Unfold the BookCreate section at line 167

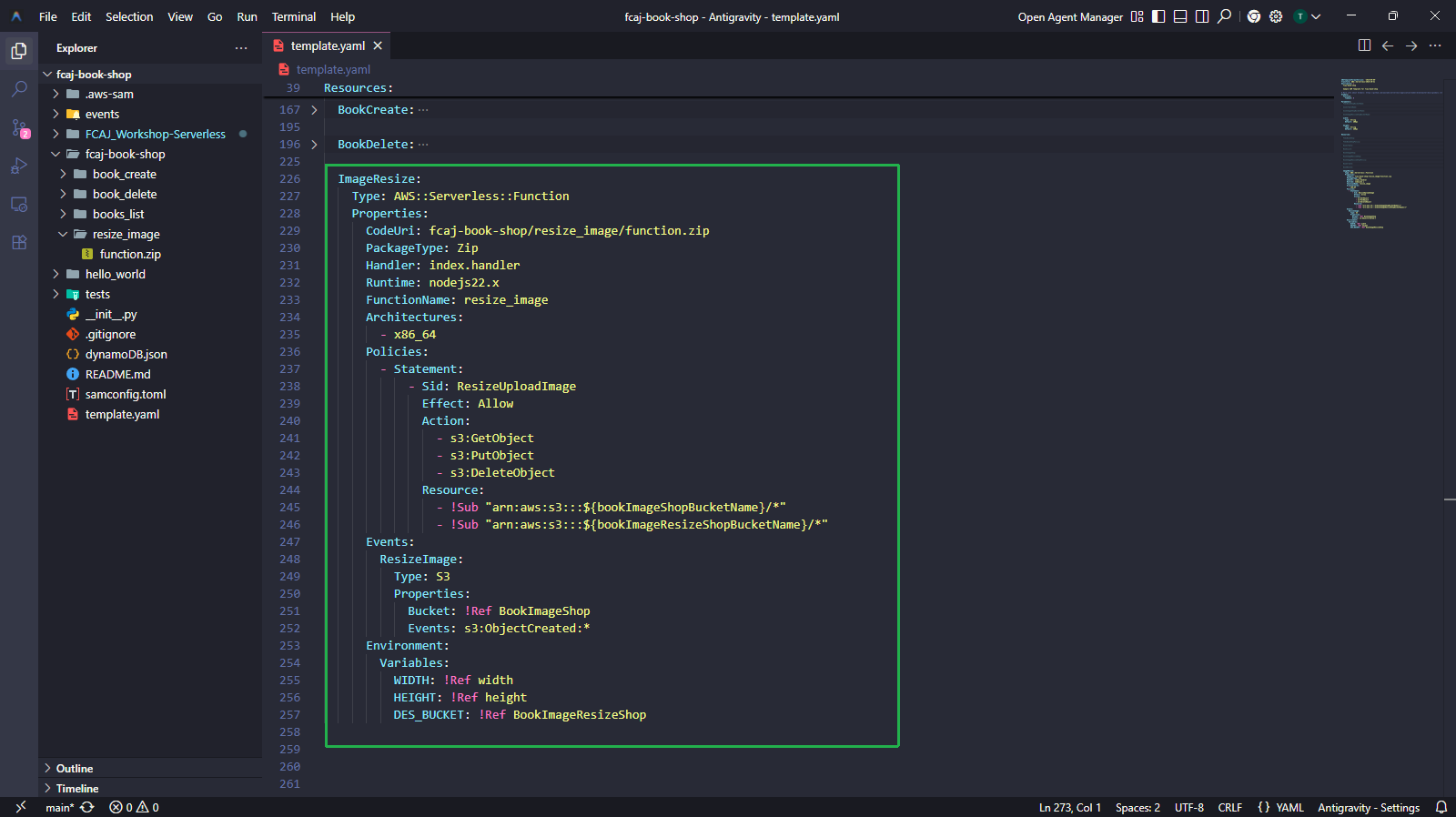tap(314, 110)
